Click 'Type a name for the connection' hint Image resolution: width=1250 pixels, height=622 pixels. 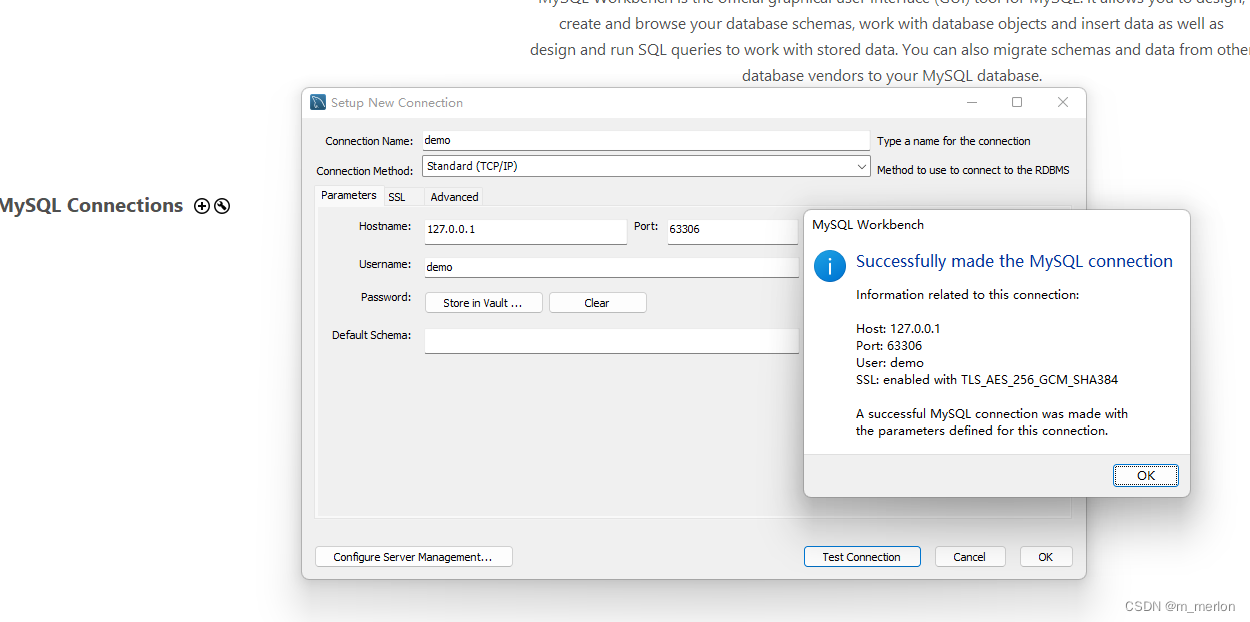(954, 141)
